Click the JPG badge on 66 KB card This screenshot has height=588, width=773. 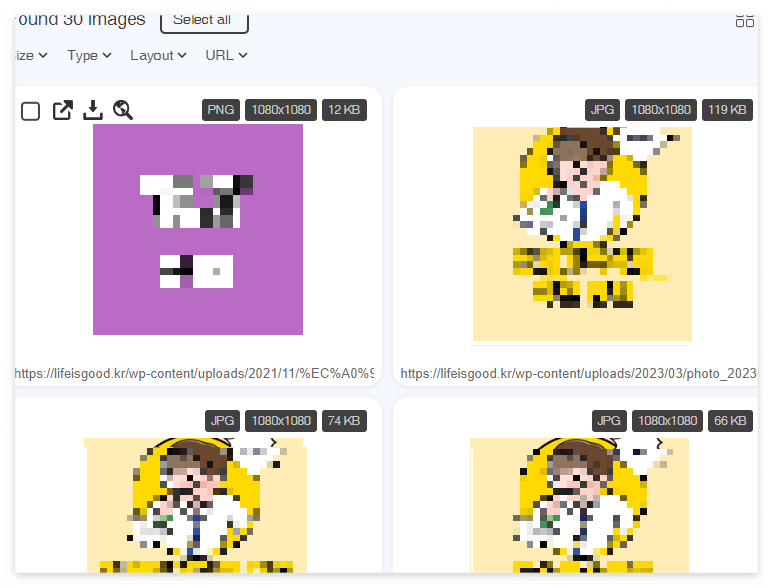coord(609,420)
